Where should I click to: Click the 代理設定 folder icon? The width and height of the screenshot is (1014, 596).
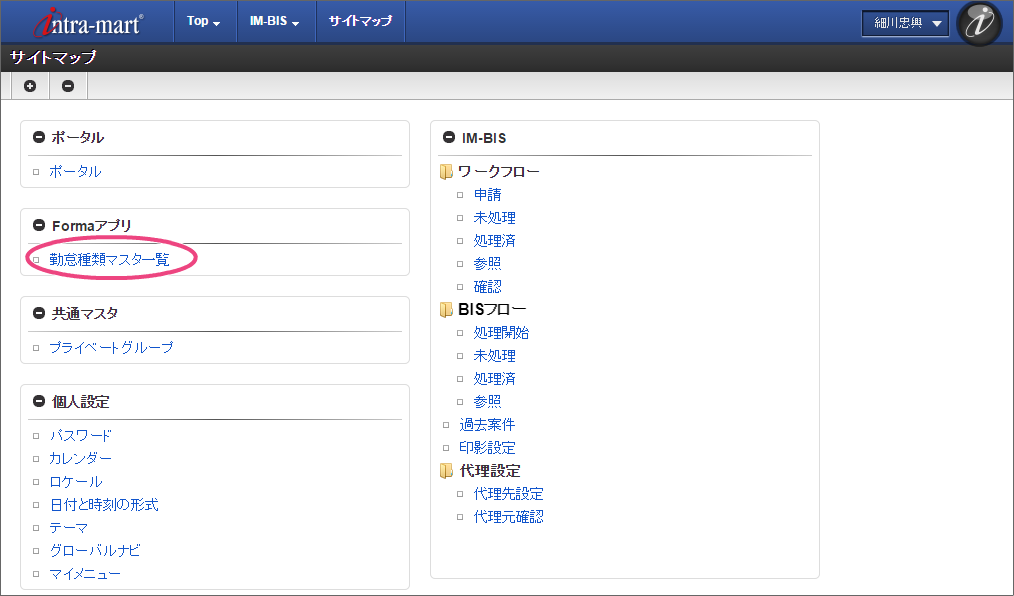click(x=446, y=471)
